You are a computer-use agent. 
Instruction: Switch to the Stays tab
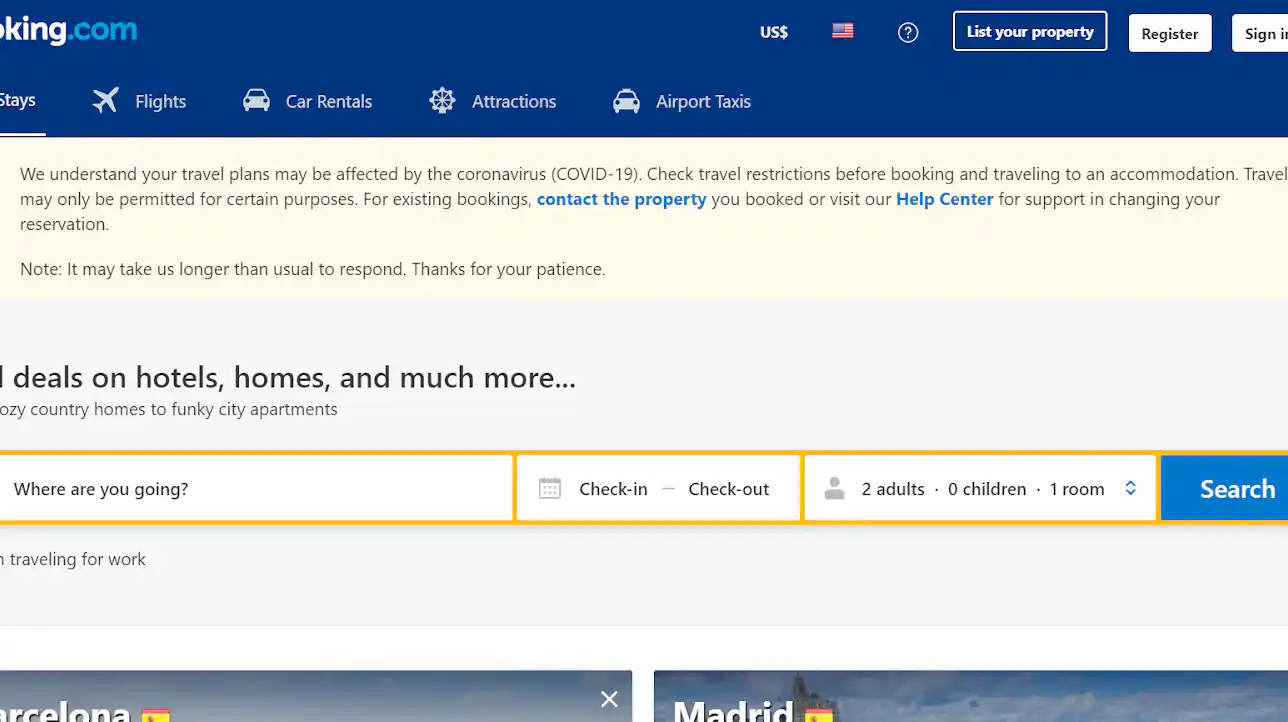[20, 100]
